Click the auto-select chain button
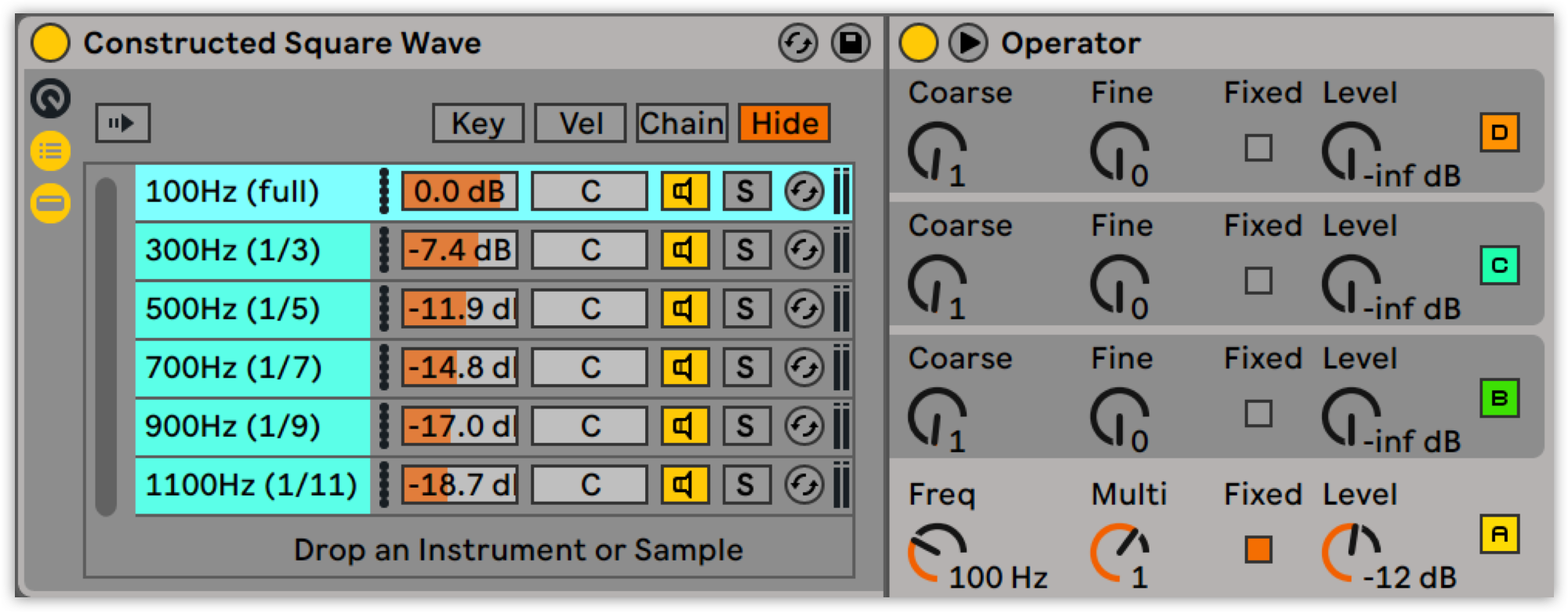 click(x=123, y=123)
